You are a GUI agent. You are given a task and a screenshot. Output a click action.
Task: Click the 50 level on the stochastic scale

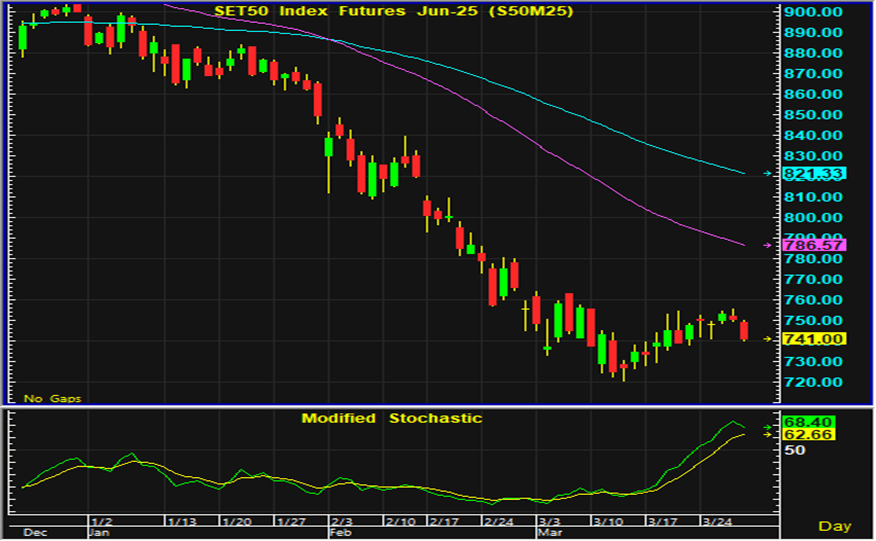(795, 451)
